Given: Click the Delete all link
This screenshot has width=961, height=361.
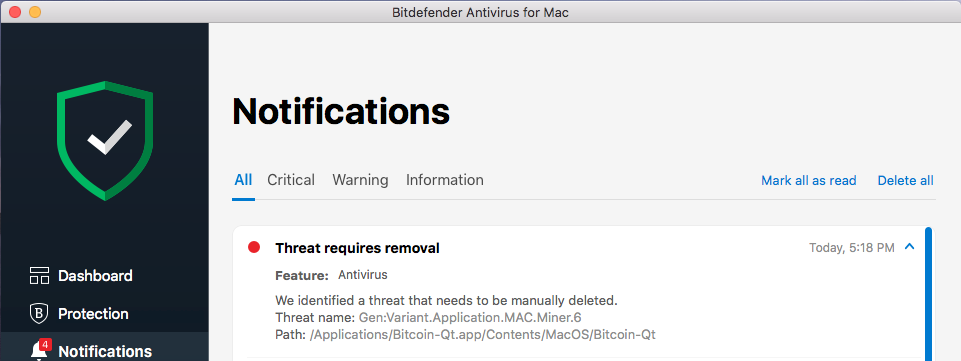Looking at the screenshot, I should [906, 181].
